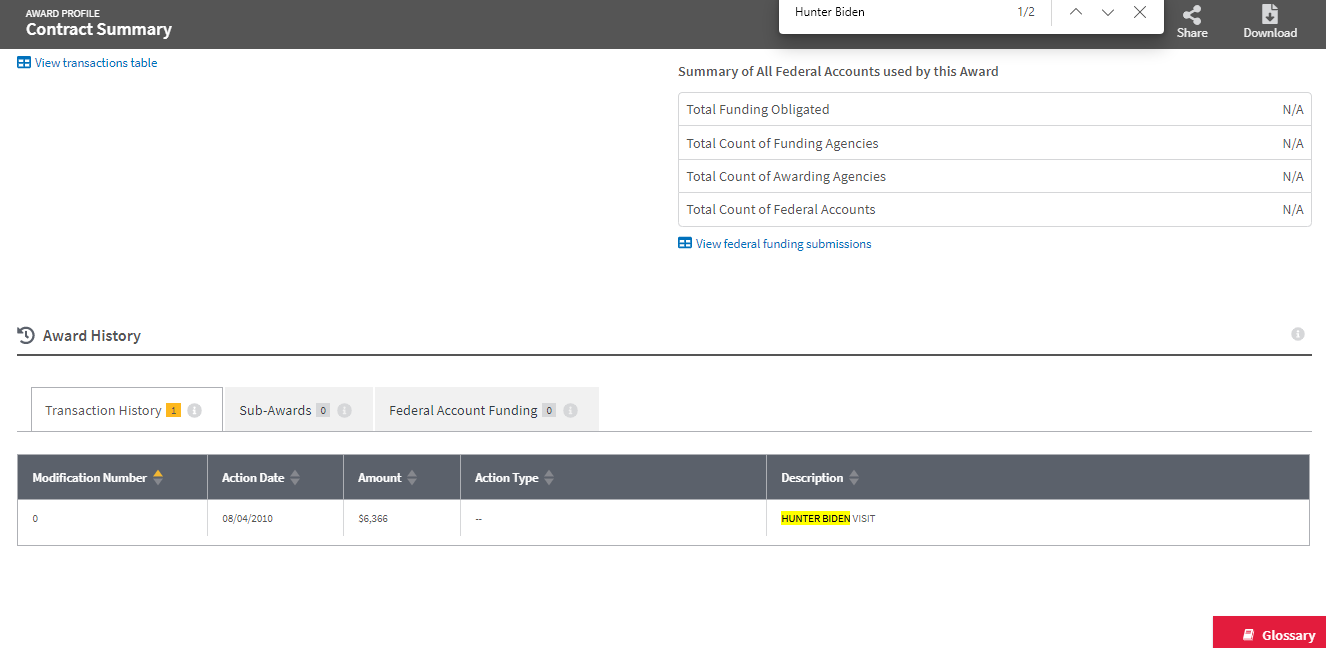Sort by Action Date column
1326x648 pixels.
point(295,478)
